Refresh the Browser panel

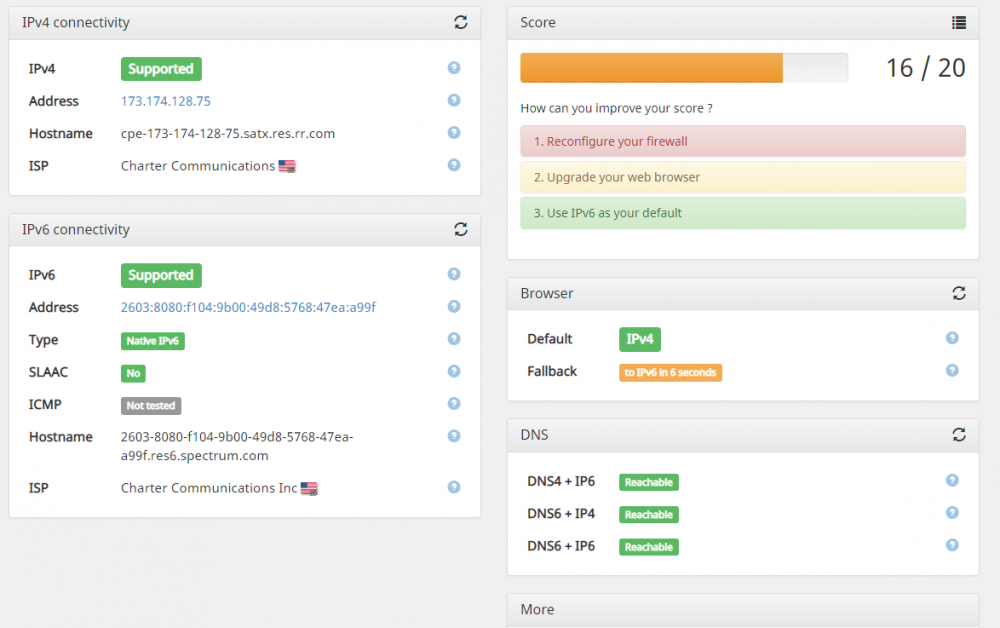[x=958, y=293]
